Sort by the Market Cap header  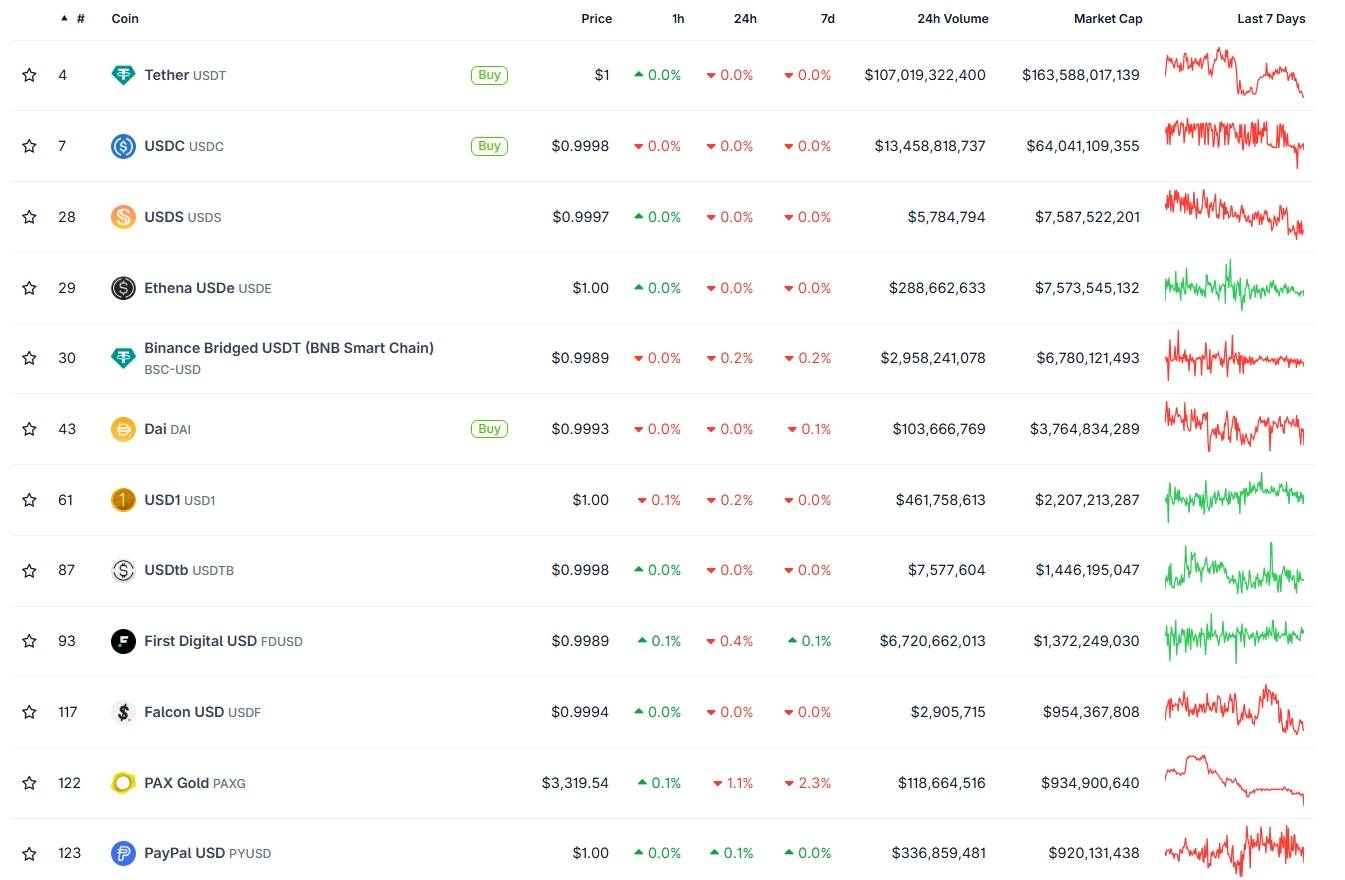(1108, 19)
